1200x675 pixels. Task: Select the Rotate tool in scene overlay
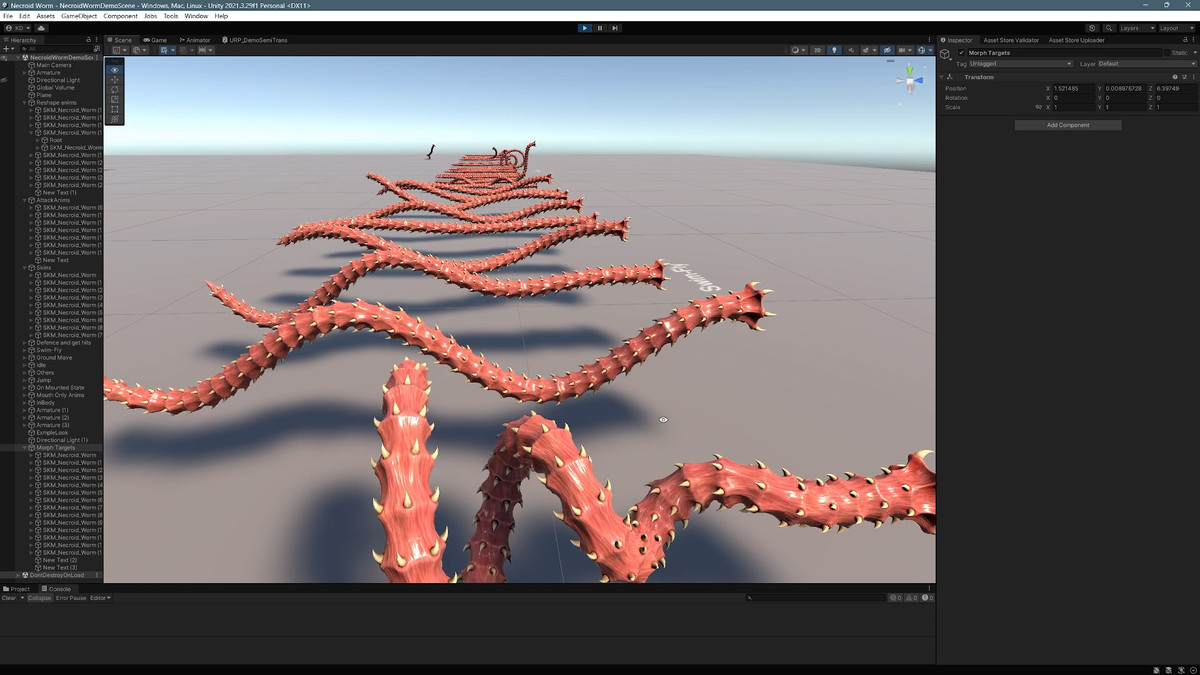114,89
